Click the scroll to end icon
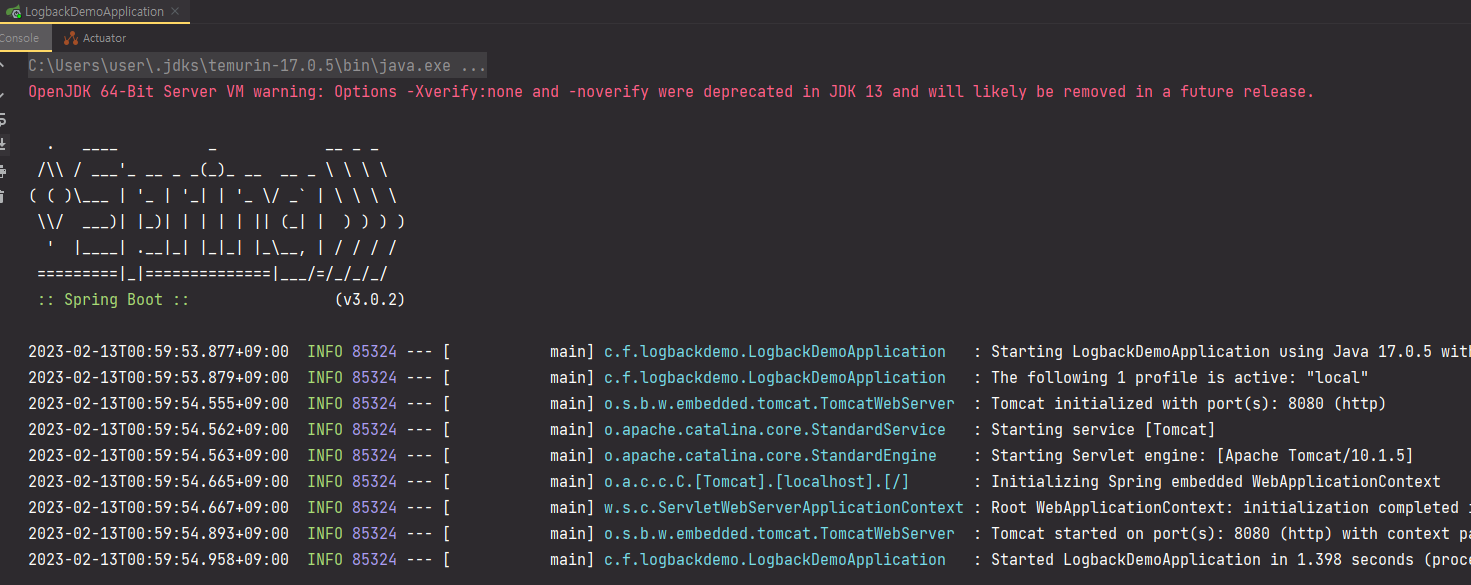The height and width of the screenshot is (585, 1471). 3,144
